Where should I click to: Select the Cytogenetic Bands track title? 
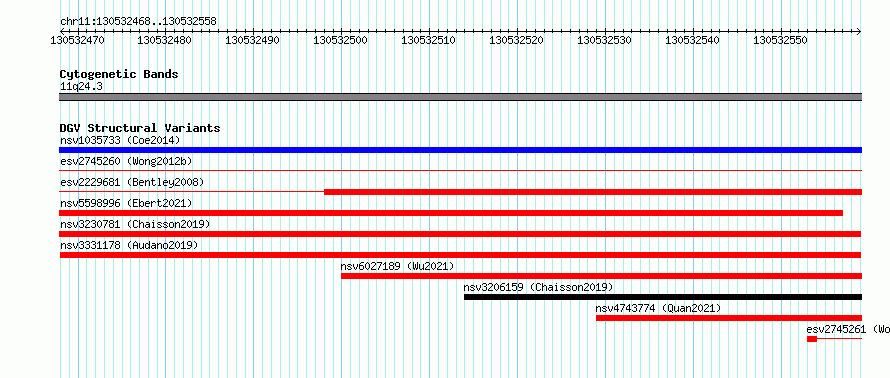pos(119,74)
